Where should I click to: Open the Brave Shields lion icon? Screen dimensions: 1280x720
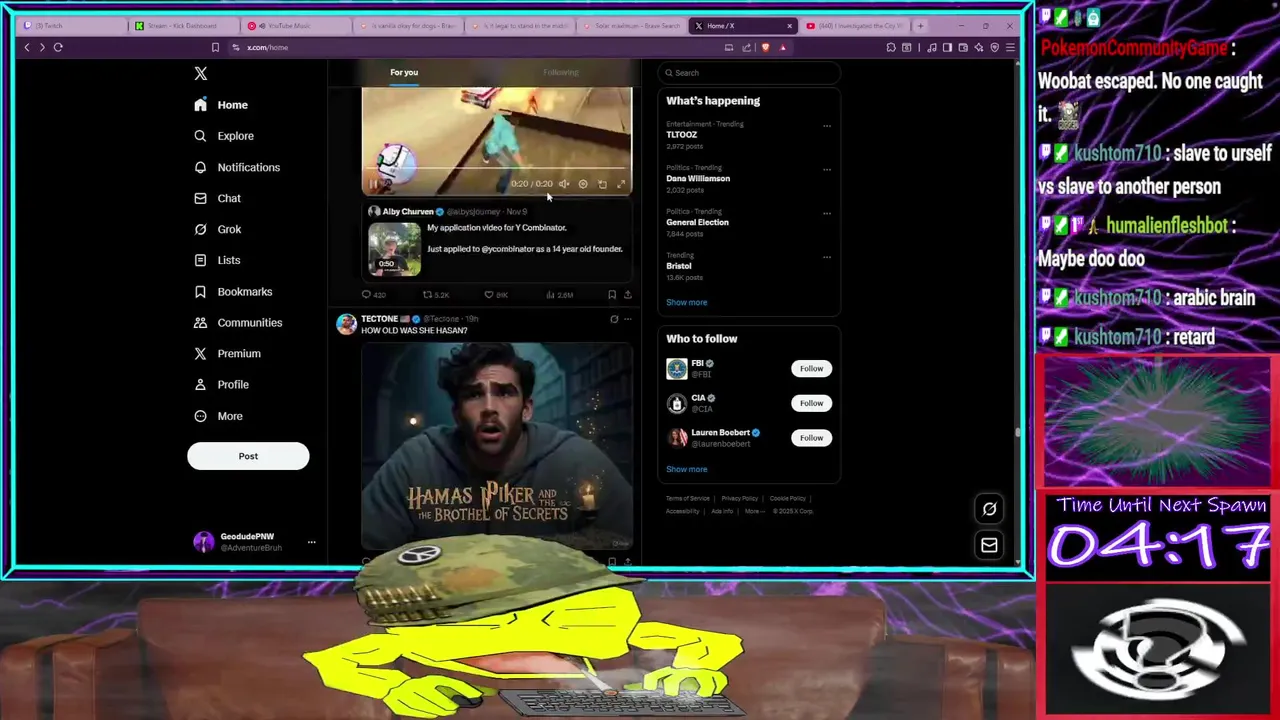(x=766, y=47)
